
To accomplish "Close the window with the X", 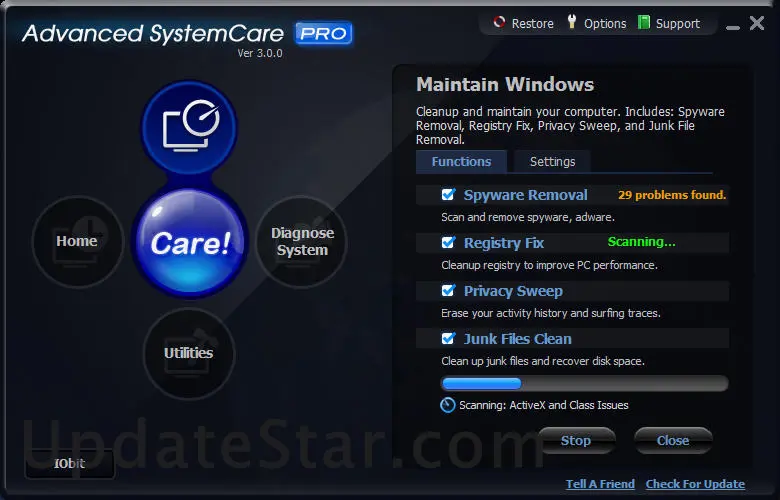I will coord(757,22).
